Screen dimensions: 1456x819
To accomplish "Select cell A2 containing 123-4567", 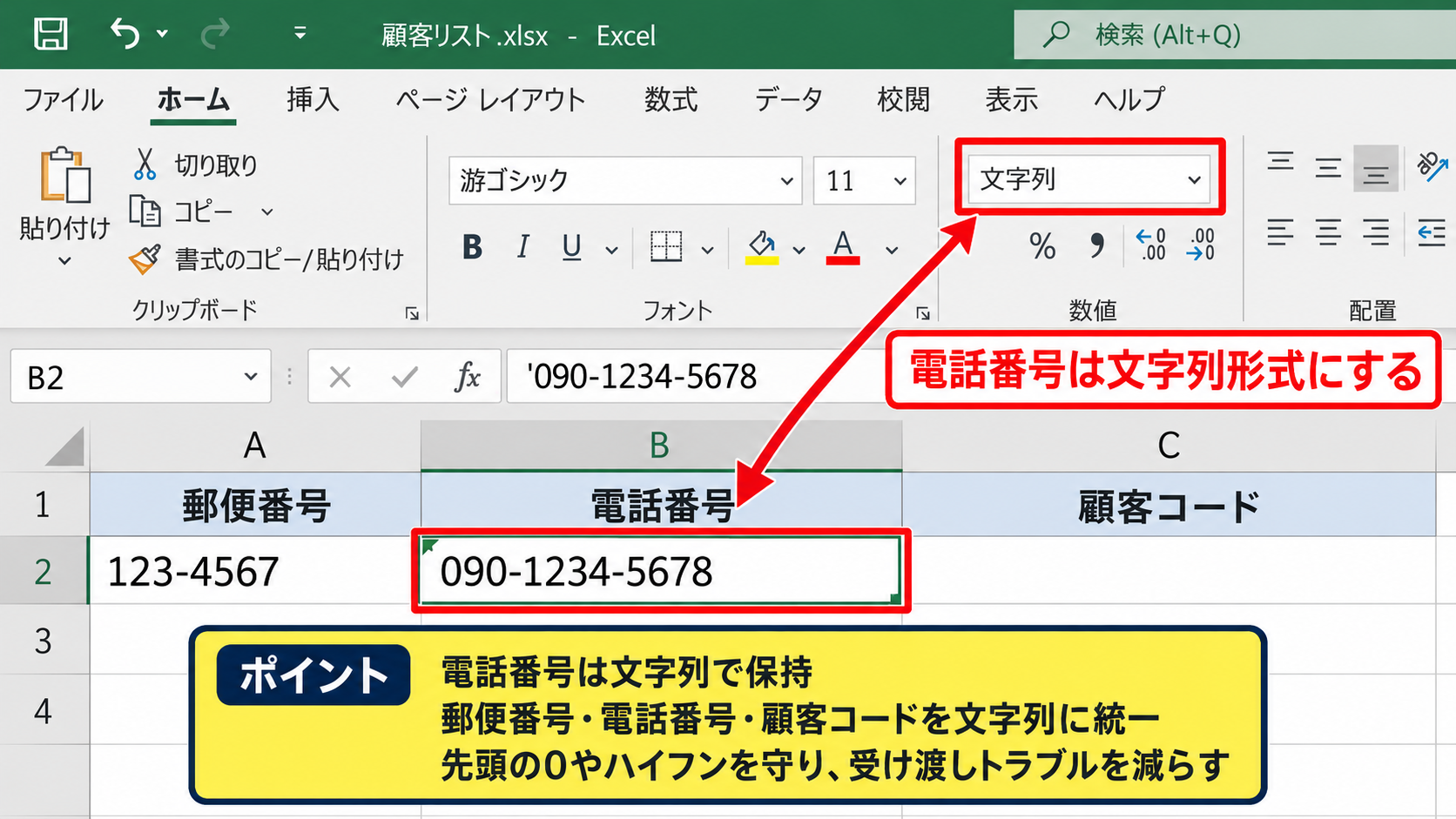I will pos(255,571).
